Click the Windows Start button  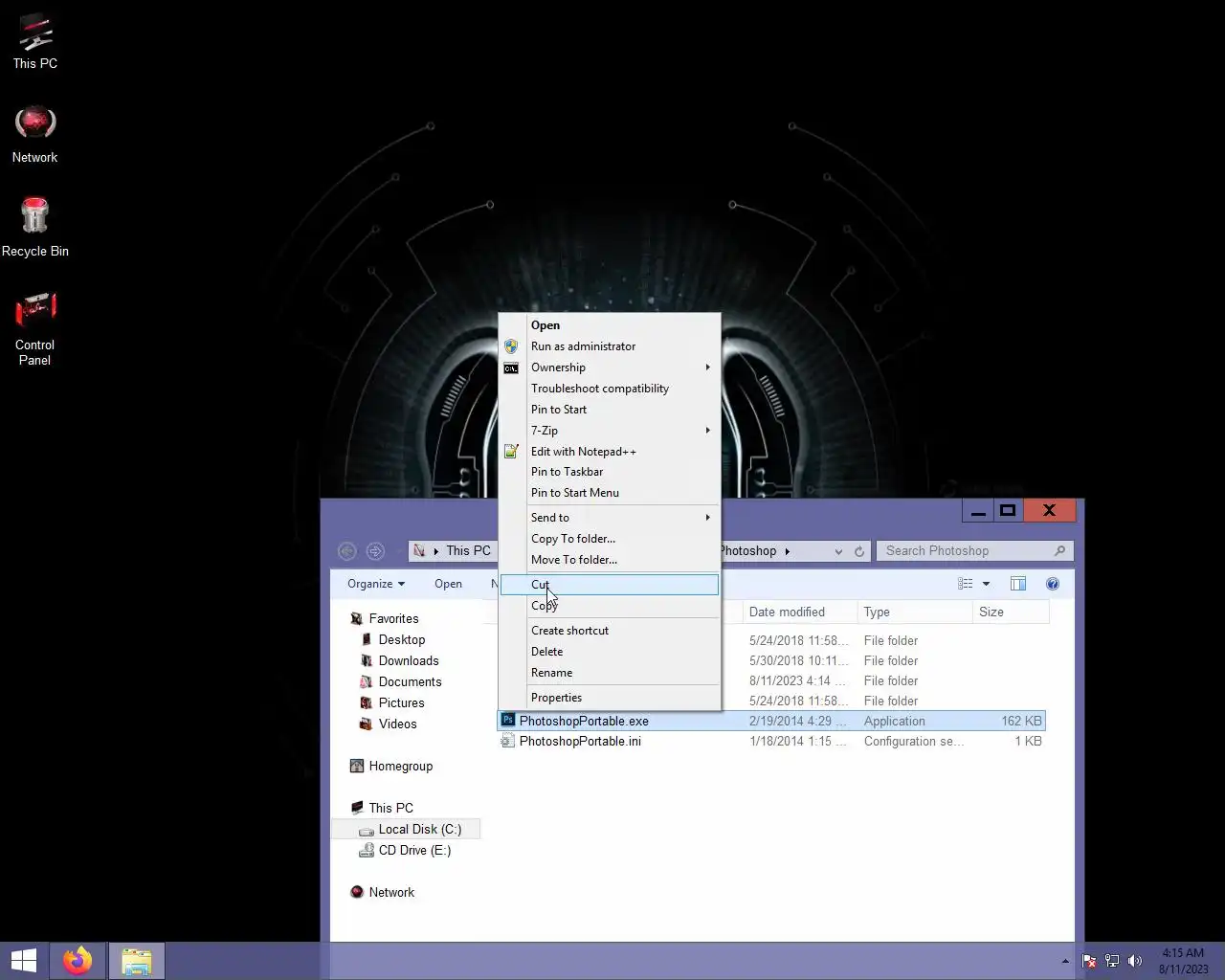pos(23,960)
